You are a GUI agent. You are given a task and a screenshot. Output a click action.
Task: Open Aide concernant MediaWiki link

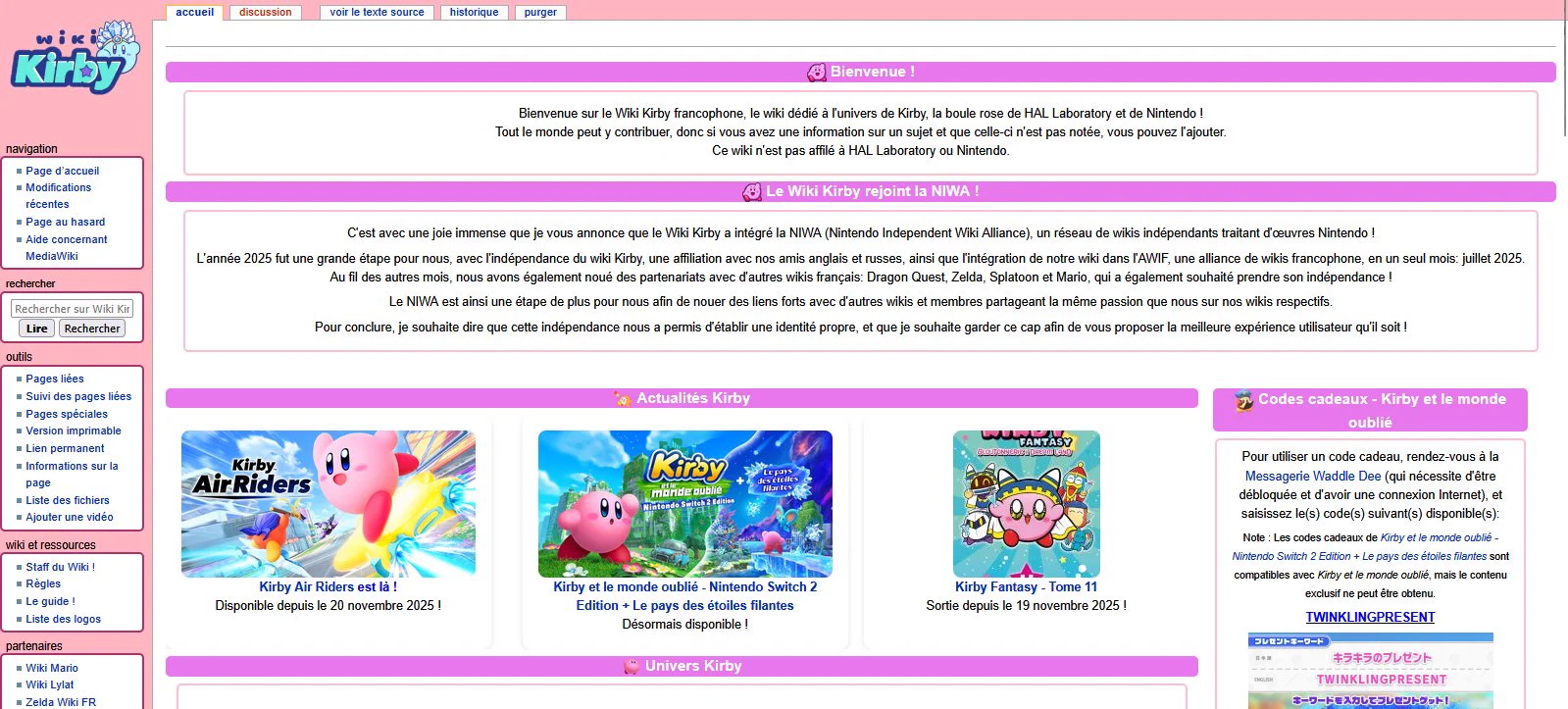(x=67, y=247)
